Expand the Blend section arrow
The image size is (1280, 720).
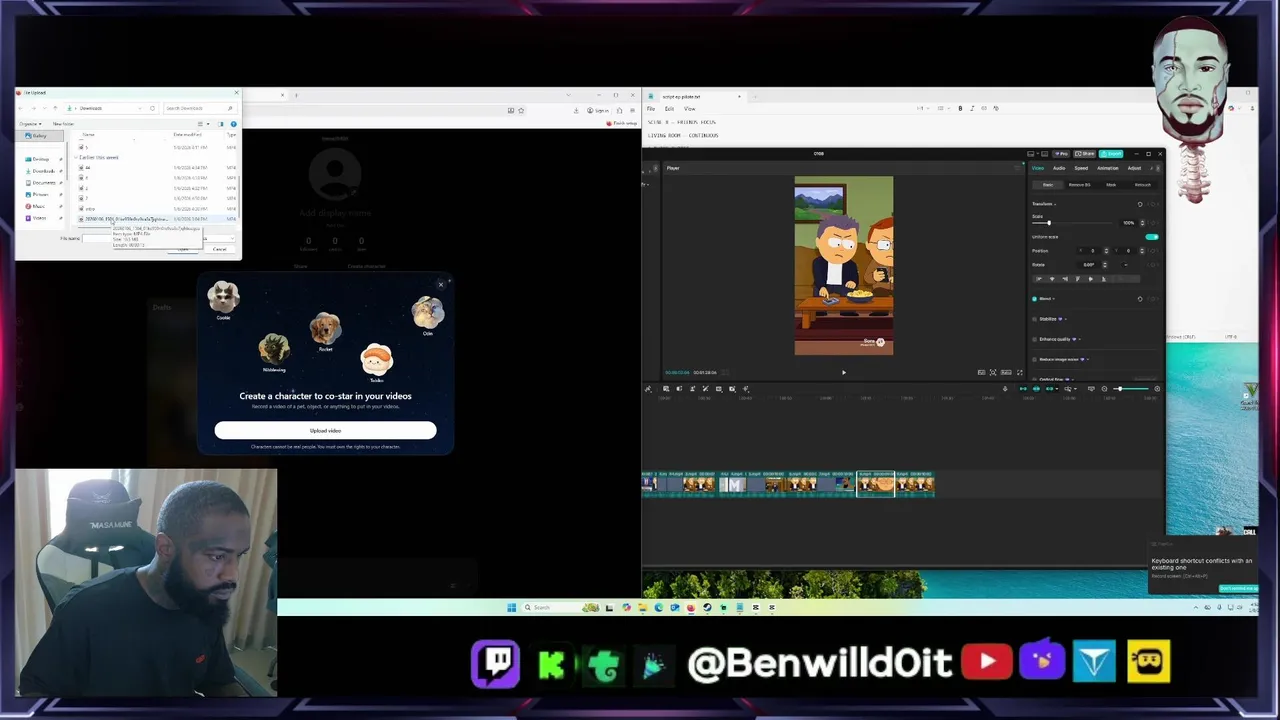click(1054, 299)
